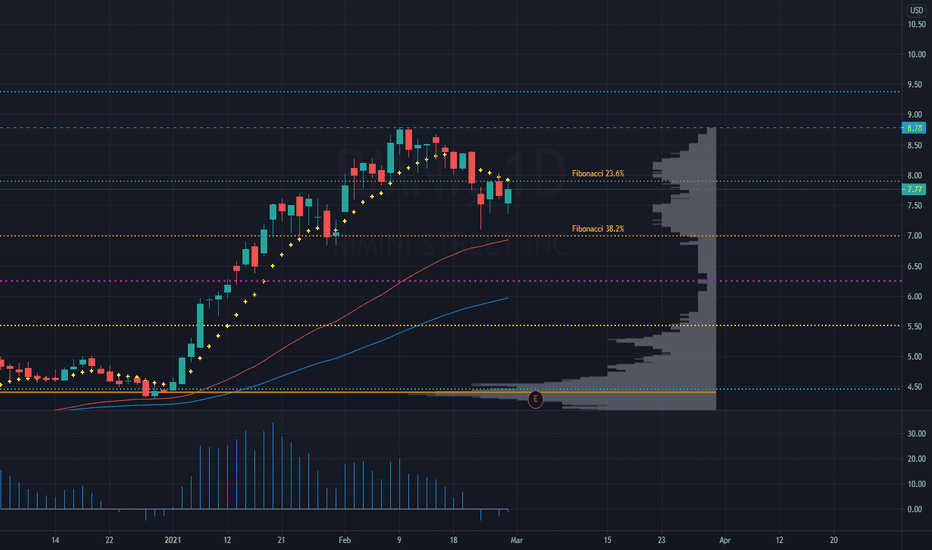Click the 9.00 price axis value

pyautogui.click(x=915, y=115)
